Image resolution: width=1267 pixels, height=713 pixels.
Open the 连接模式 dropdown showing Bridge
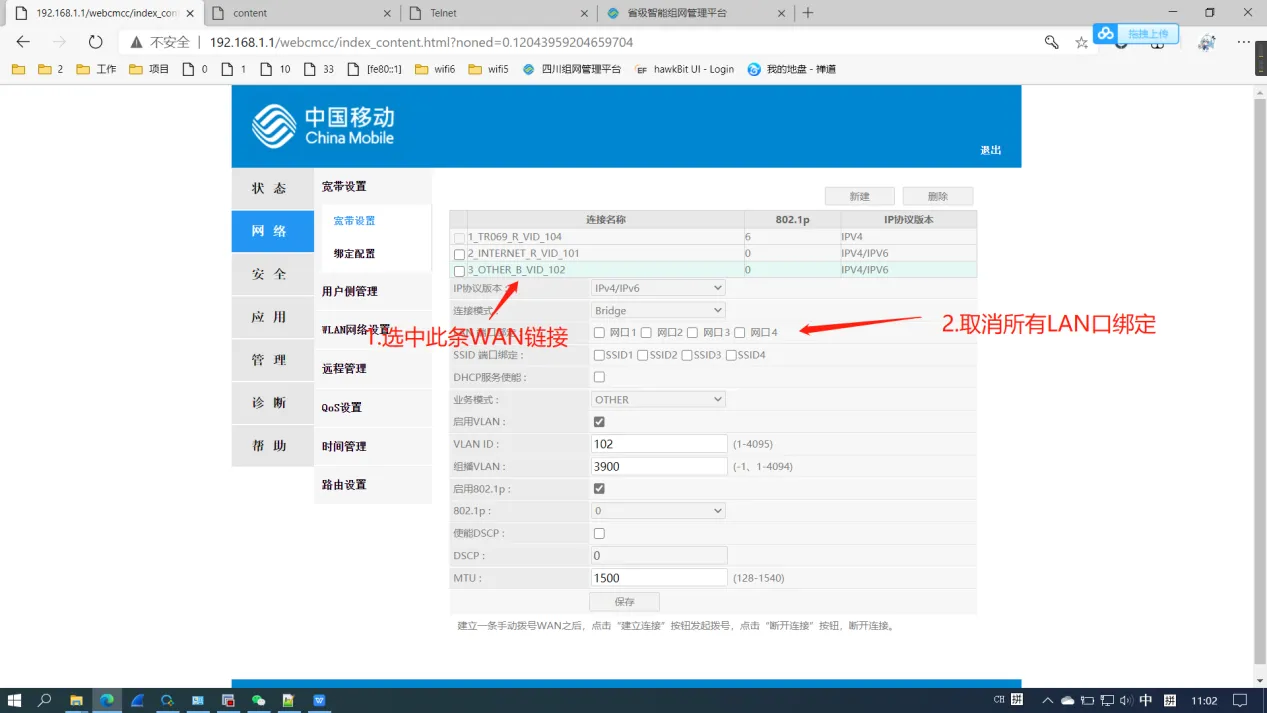(x=658, y=311)
